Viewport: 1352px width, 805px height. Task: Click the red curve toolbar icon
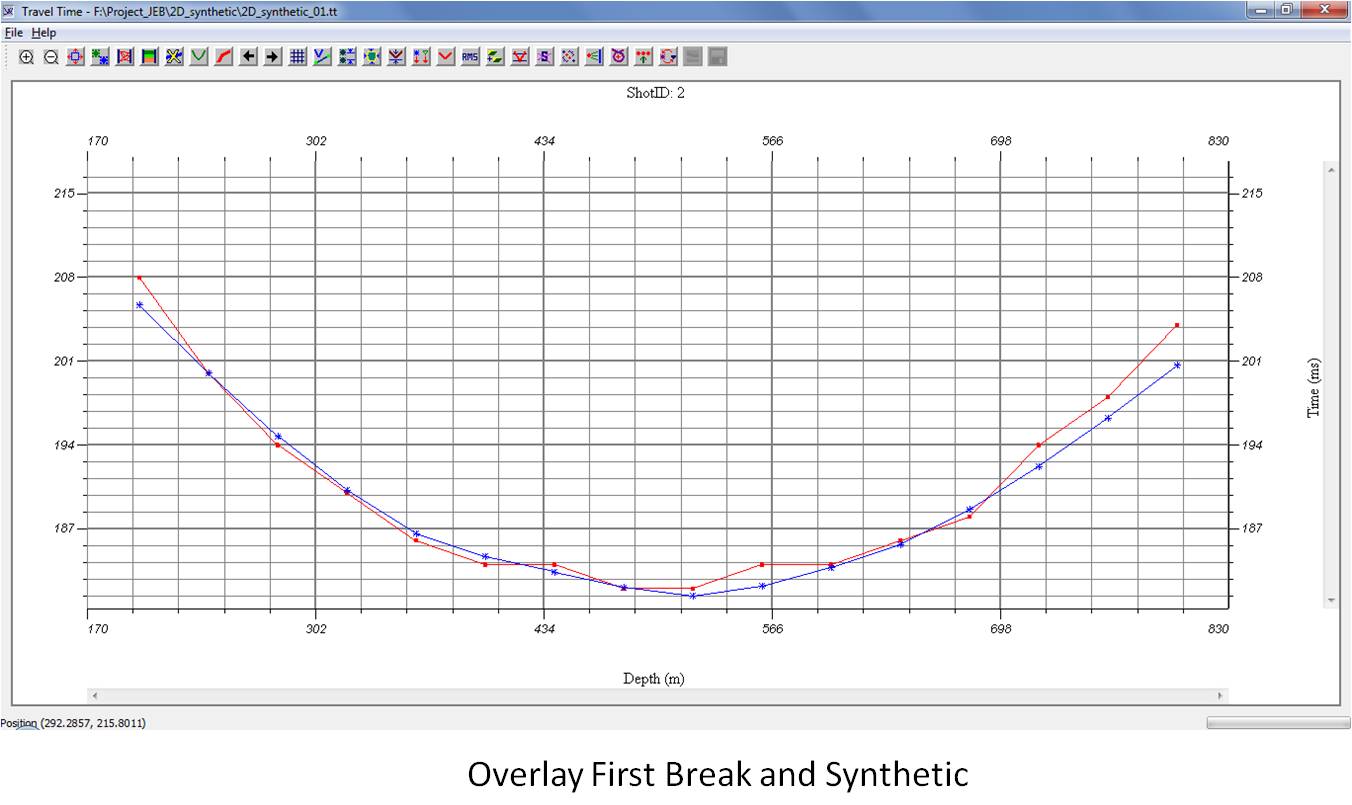223,57
